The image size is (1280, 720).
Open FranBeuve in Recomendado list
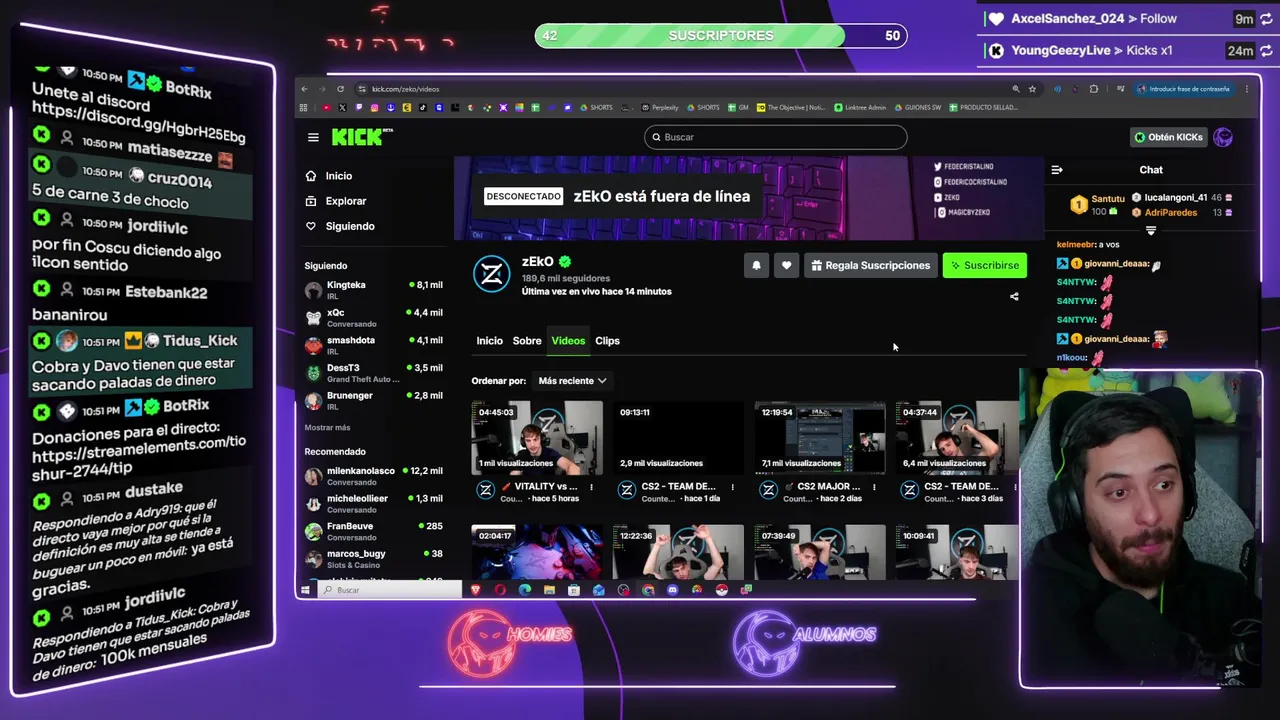coord(373,531)
